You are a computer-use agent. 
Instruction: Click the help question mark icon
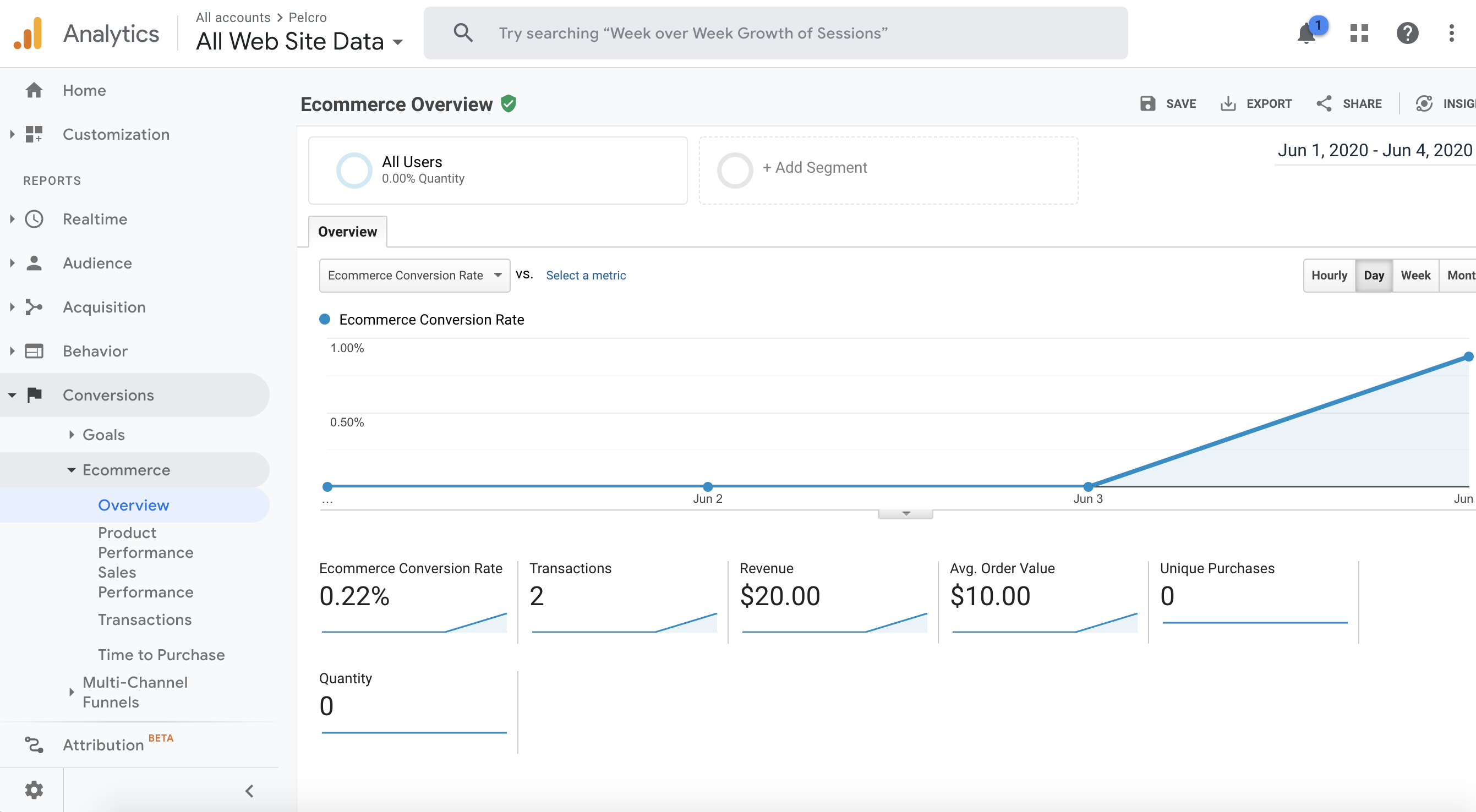(x=1407, y=33)
